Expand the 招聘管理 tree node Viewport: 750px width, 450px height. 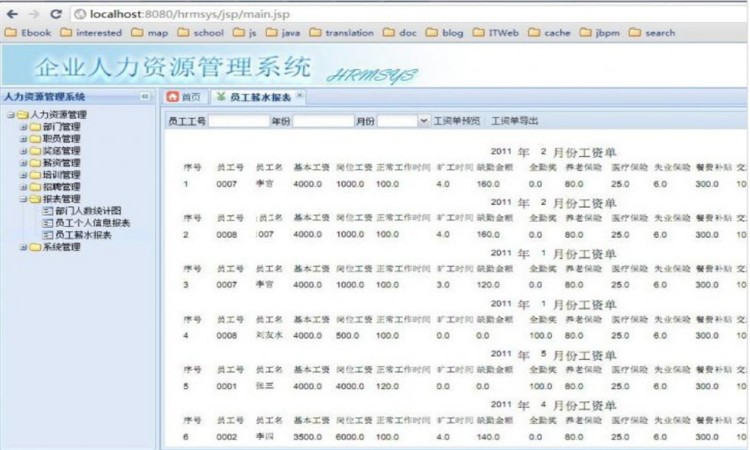23,187
